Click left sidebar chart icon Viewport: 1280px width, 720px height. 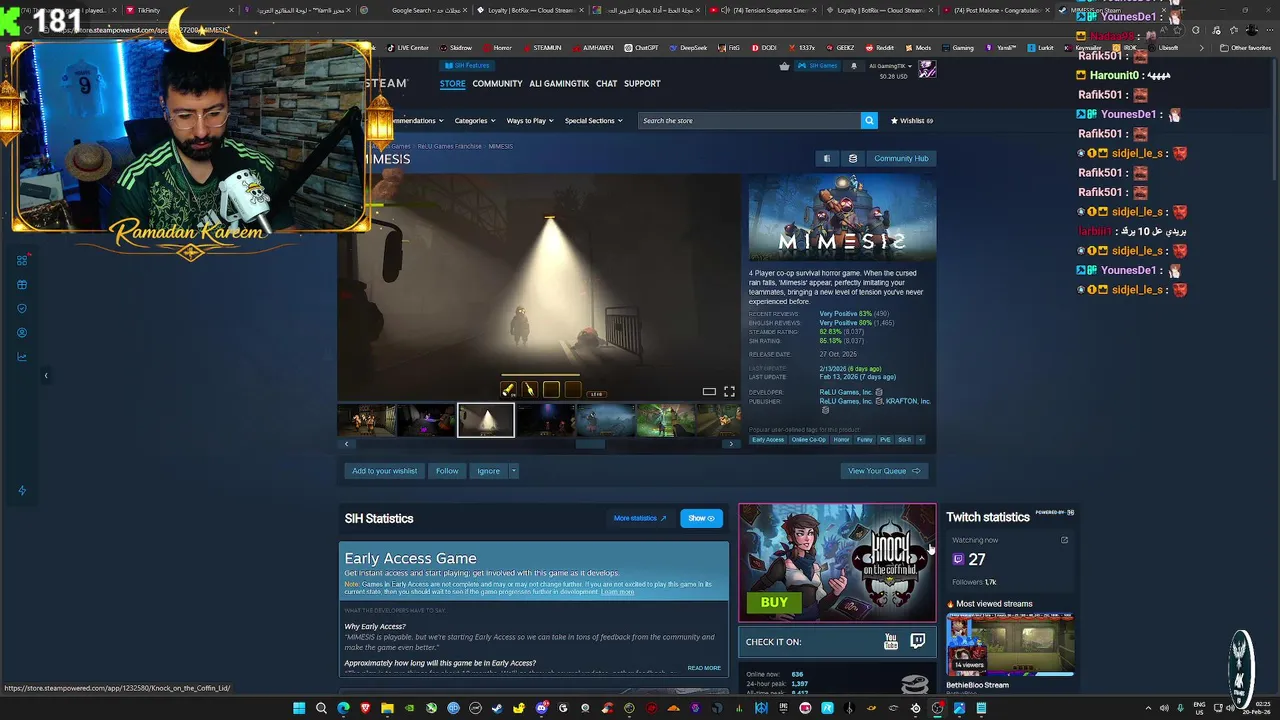click(22, 356)
